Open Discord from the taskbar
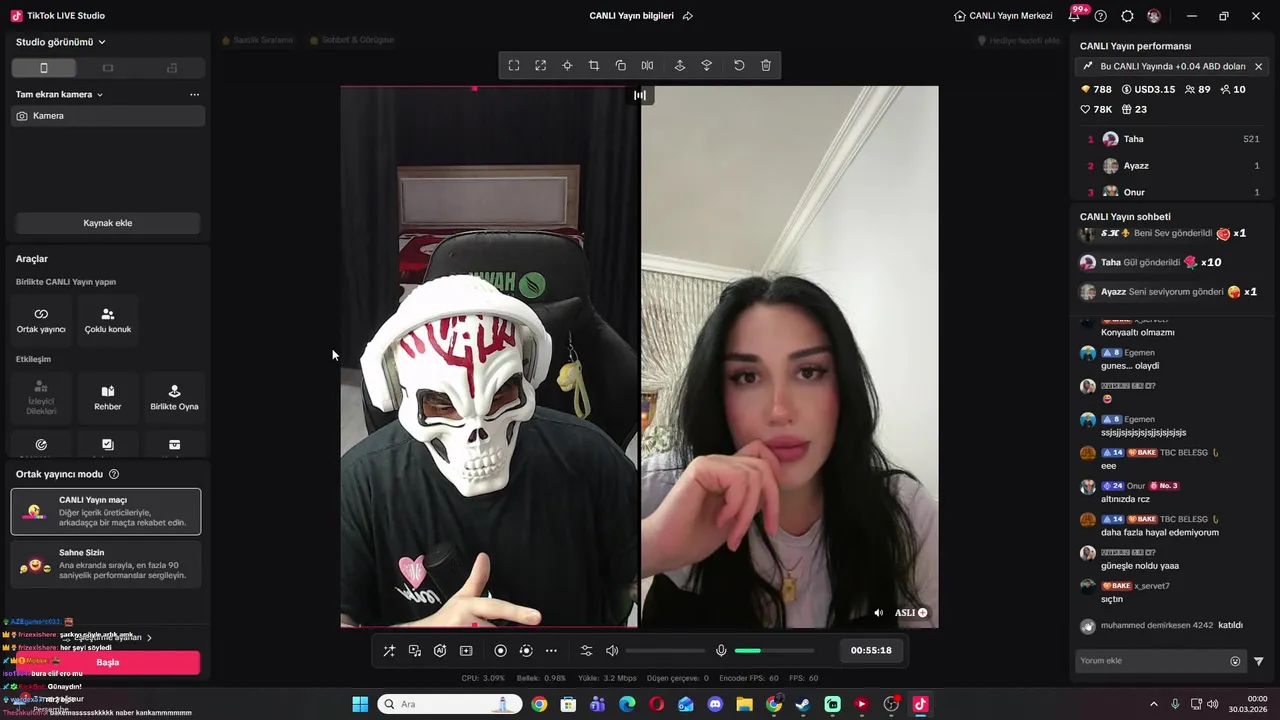 [x=715, y=704]
